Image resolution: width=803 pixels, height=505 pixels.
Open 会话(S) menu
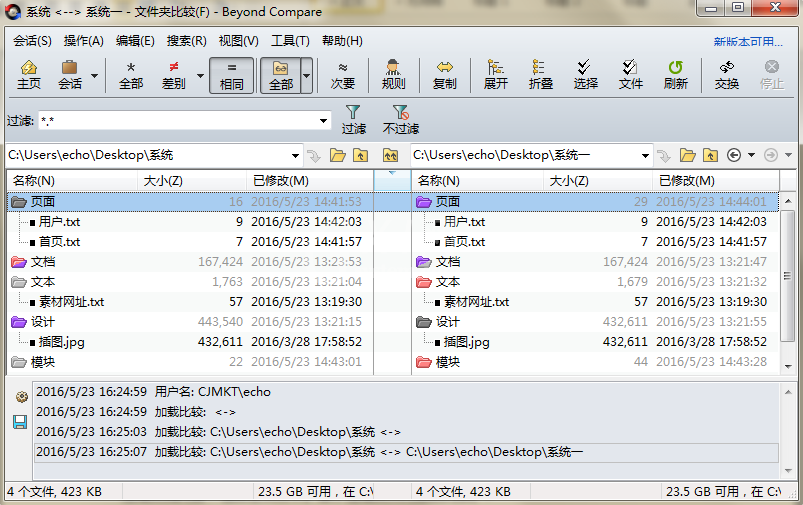click(x=32, y=41)
